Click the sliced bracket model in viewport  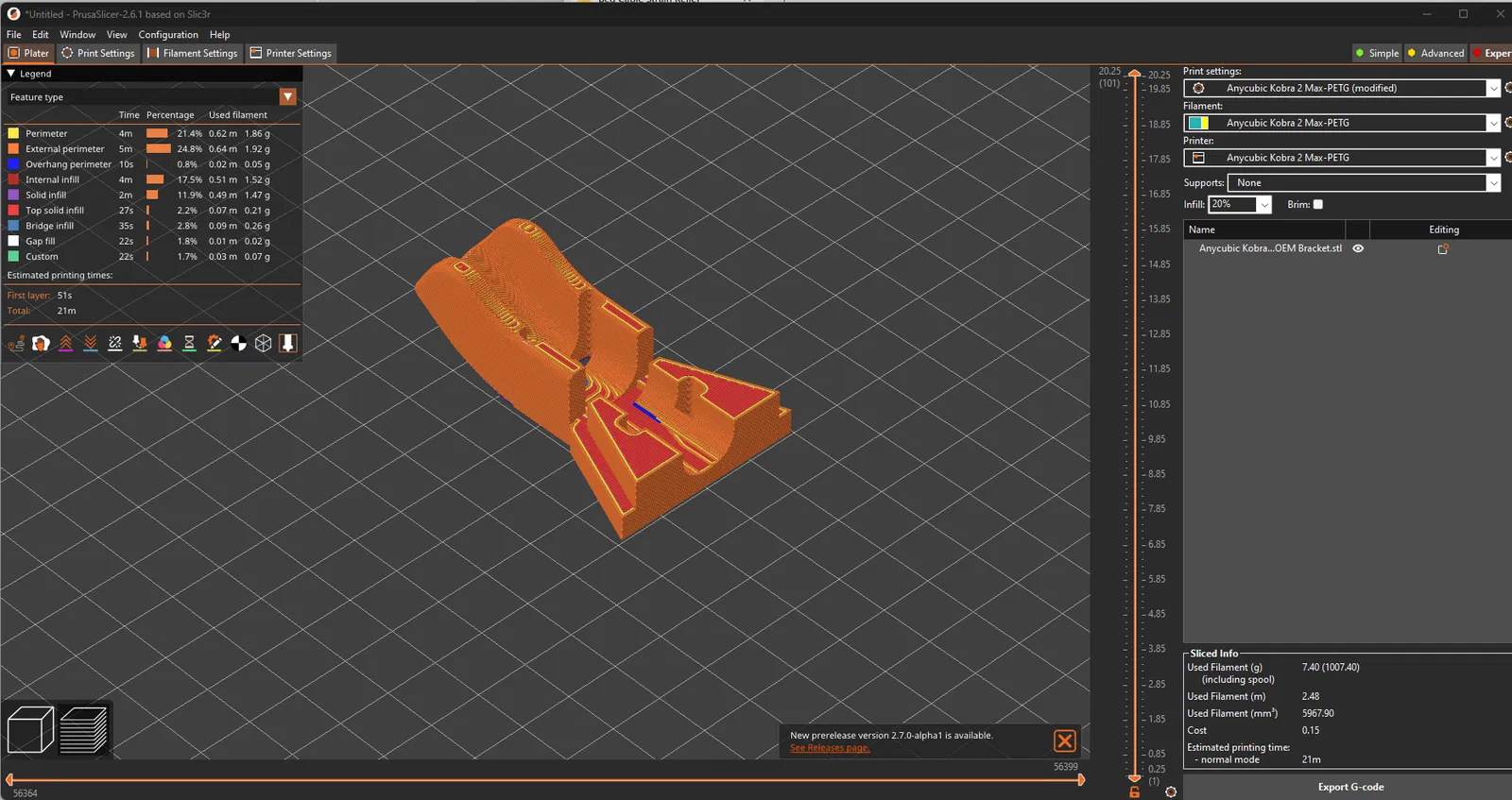(602, 378)
